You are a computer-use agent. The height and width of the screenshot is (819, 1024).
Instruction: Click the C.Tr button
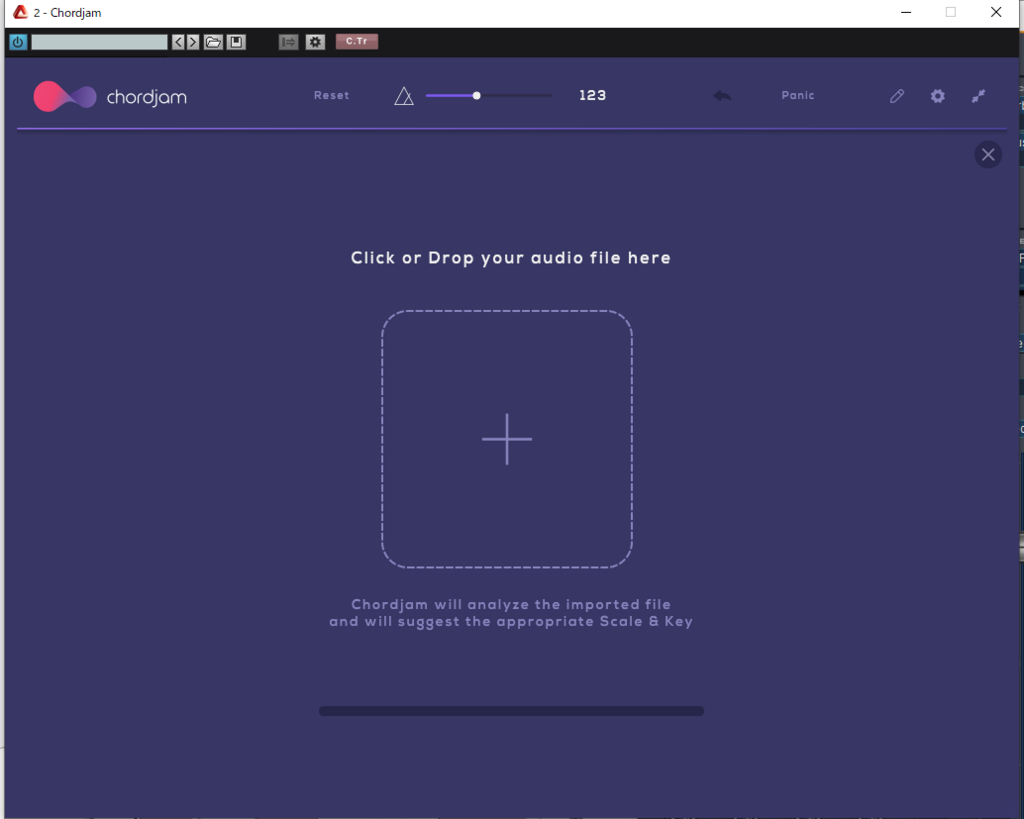tap(357, 42)
